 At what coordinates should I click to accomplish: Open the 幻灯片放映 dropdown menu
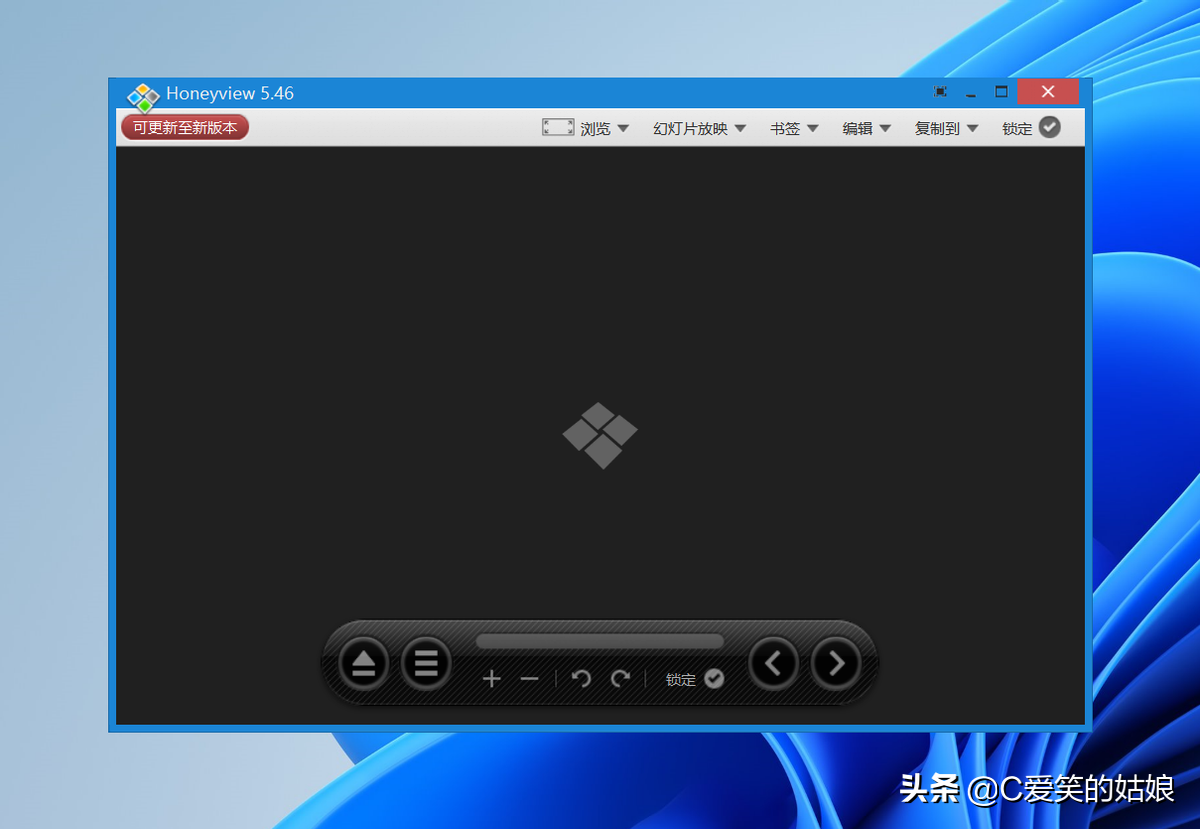click(700, 128)
